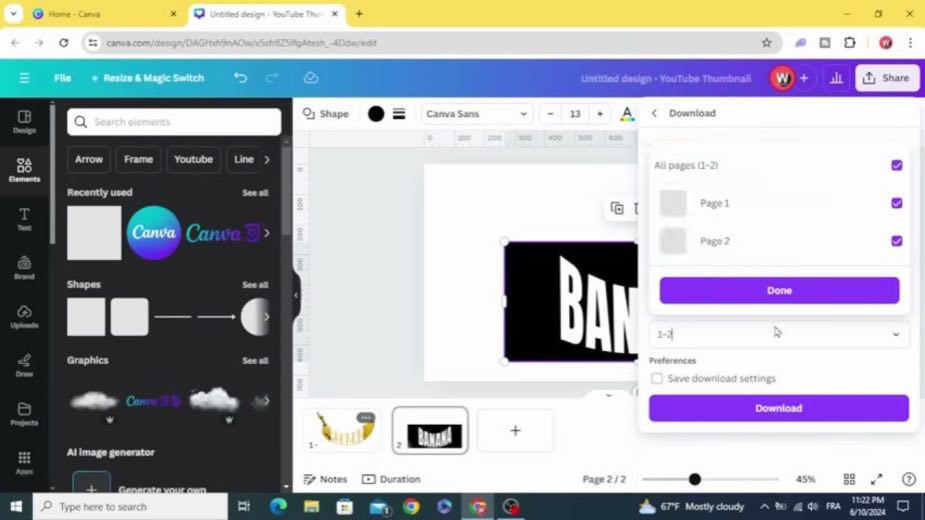Image resolution: width=925 pixels, height=520 pixels.
Task: Open Windows Start menu
Action: tap(16, 506)
